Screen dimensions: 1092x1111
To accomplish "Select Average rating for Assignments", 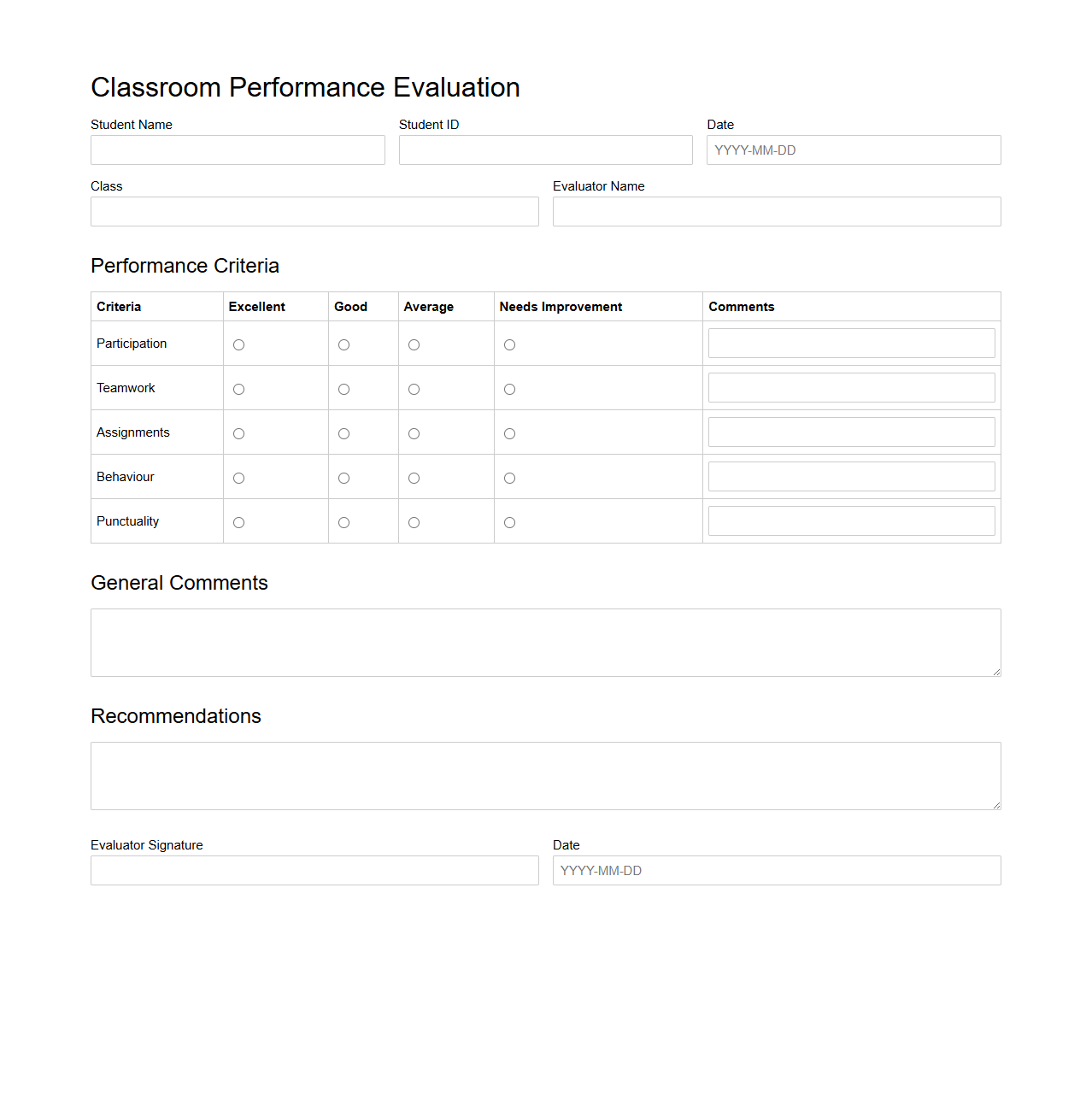I will tap(414, 433).
